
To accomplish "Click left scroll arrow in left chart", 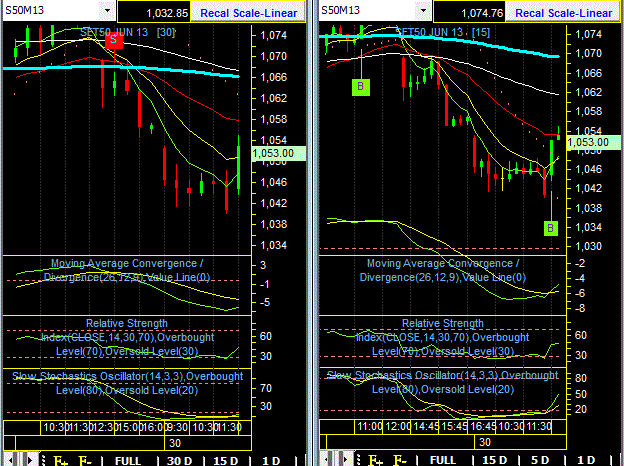I will tap(10, 460).
